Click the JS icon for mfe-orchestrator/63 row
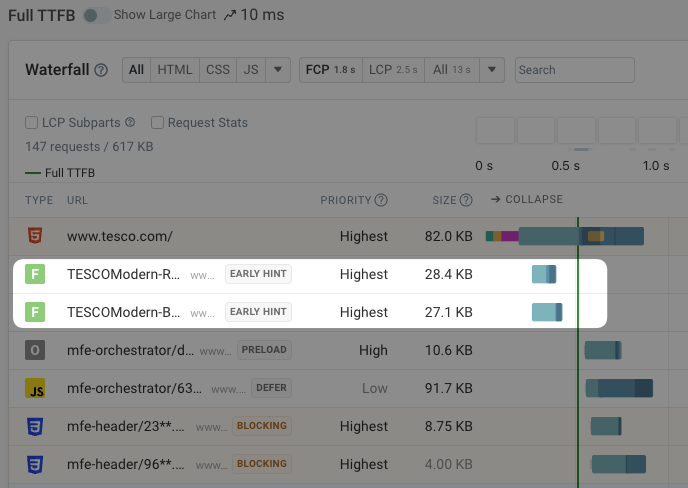This screenshot has height=488, width=688. tap(35, 388)
